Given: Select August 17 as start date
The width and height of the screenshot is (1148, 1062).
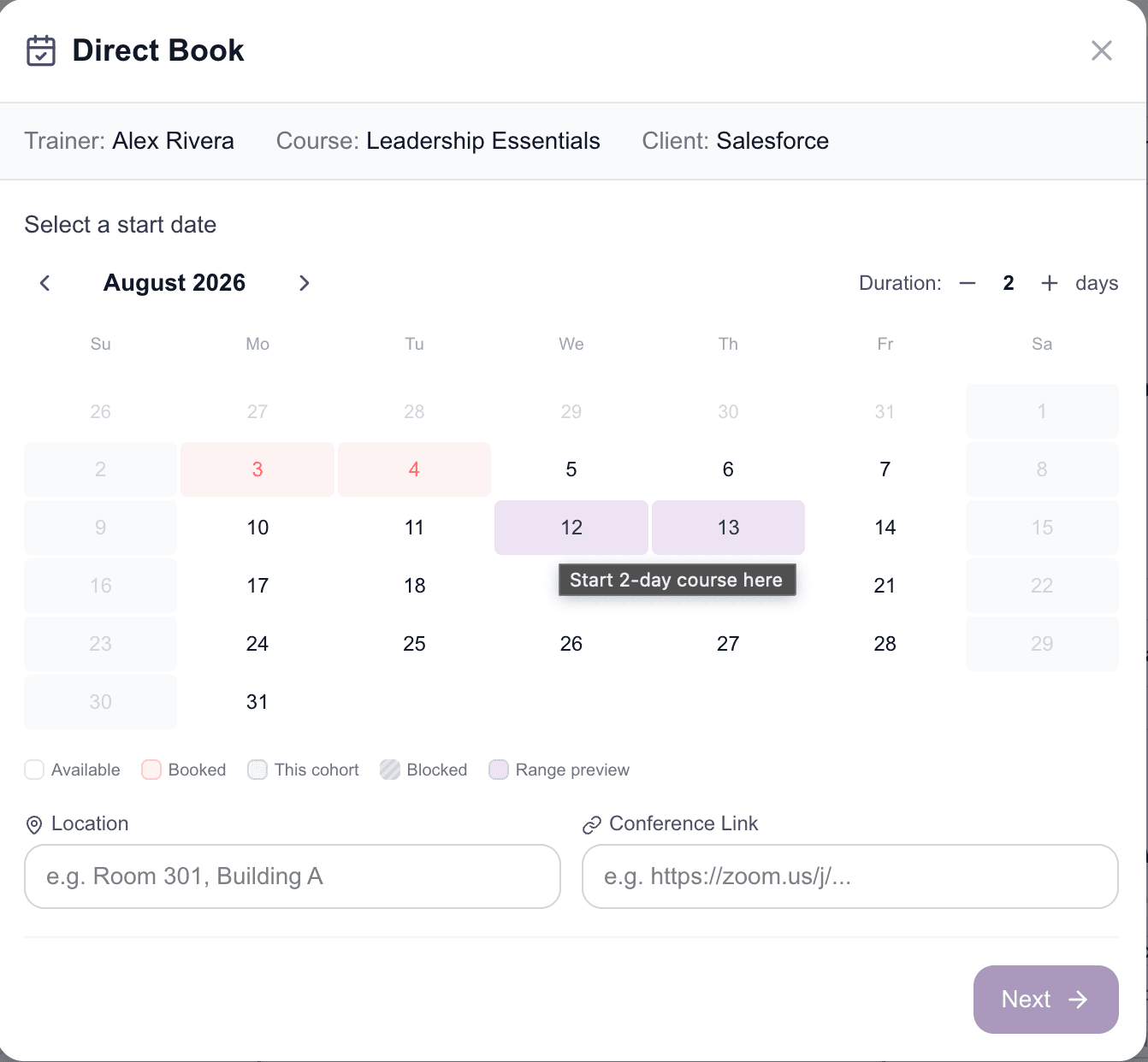Looking at the screenshot, I should 257,586.
